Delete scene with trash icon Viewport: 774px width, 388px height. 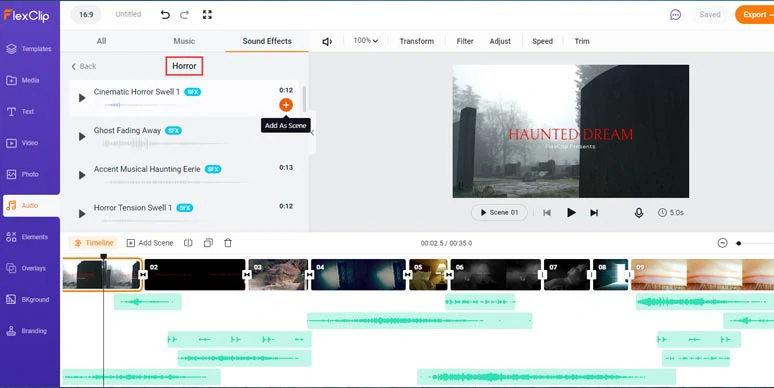tap(228, 243)
